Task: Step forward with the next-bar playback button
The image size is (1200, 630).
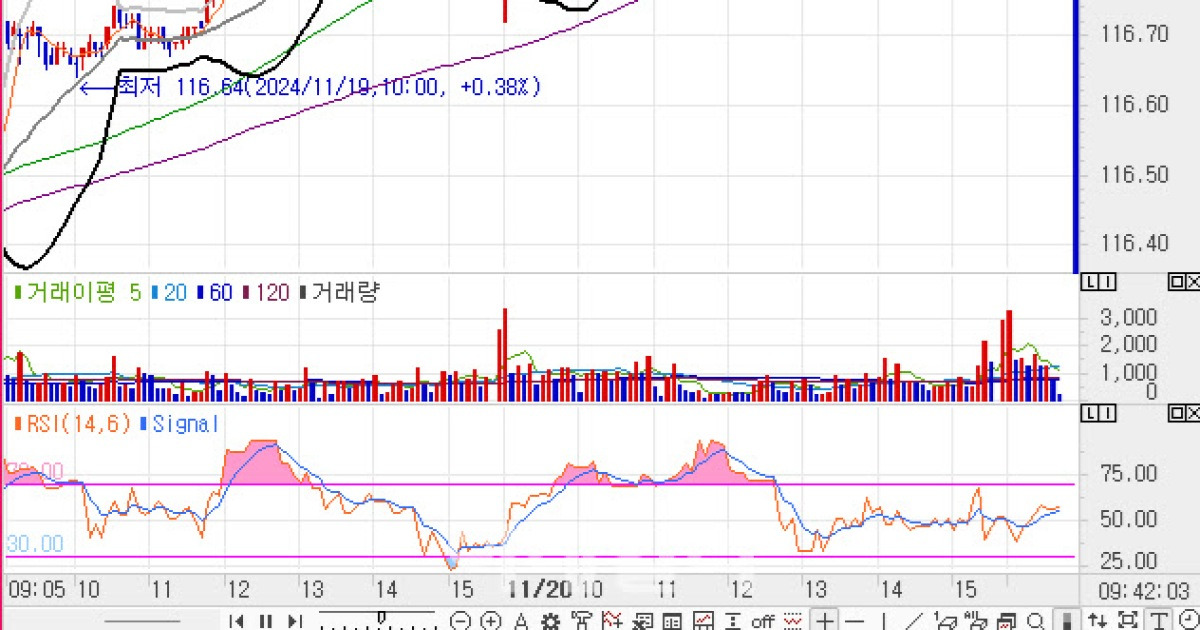Action: pyautogui.click(x=295, y=620)
